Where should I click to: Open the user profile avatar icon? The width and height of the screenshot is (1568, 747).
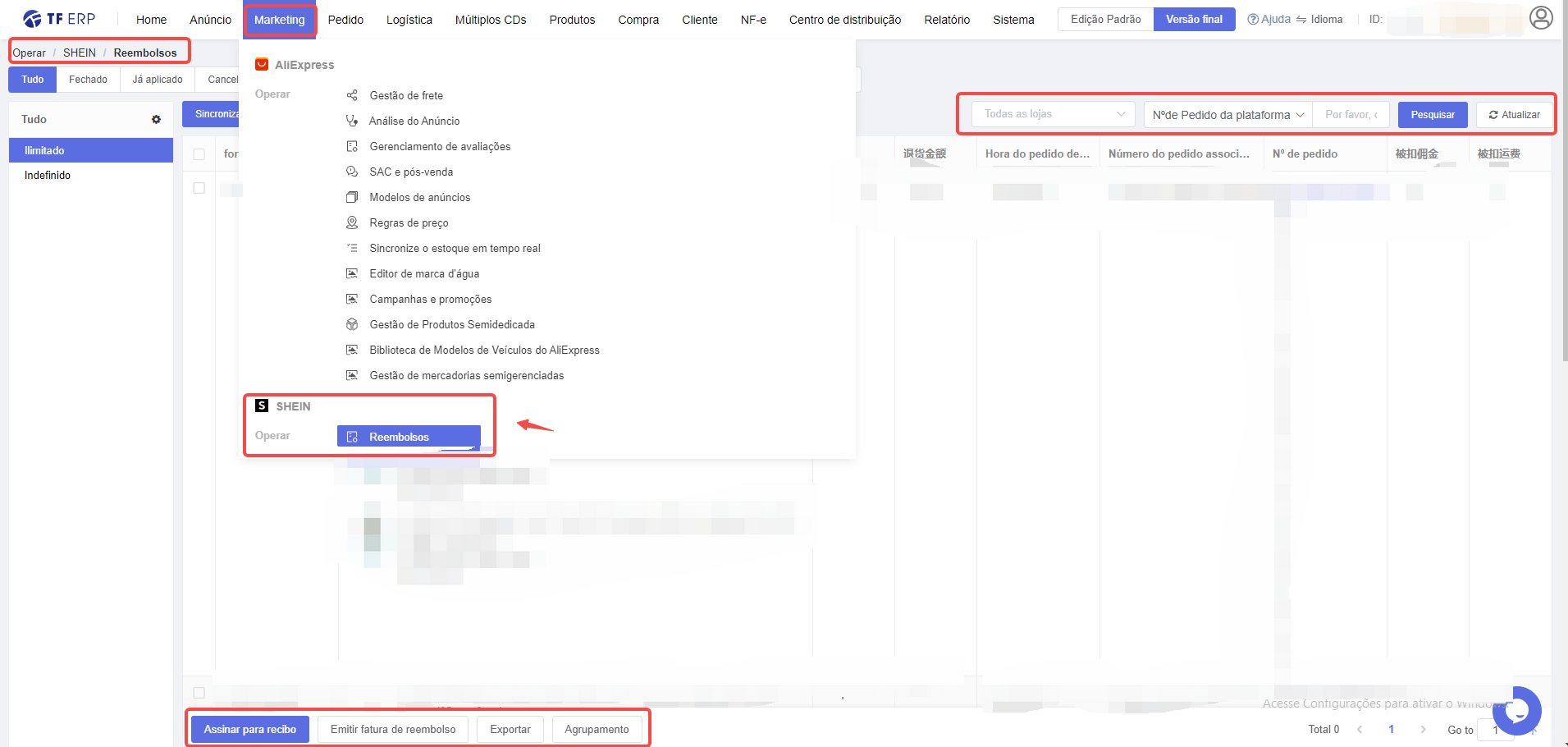1541,18
